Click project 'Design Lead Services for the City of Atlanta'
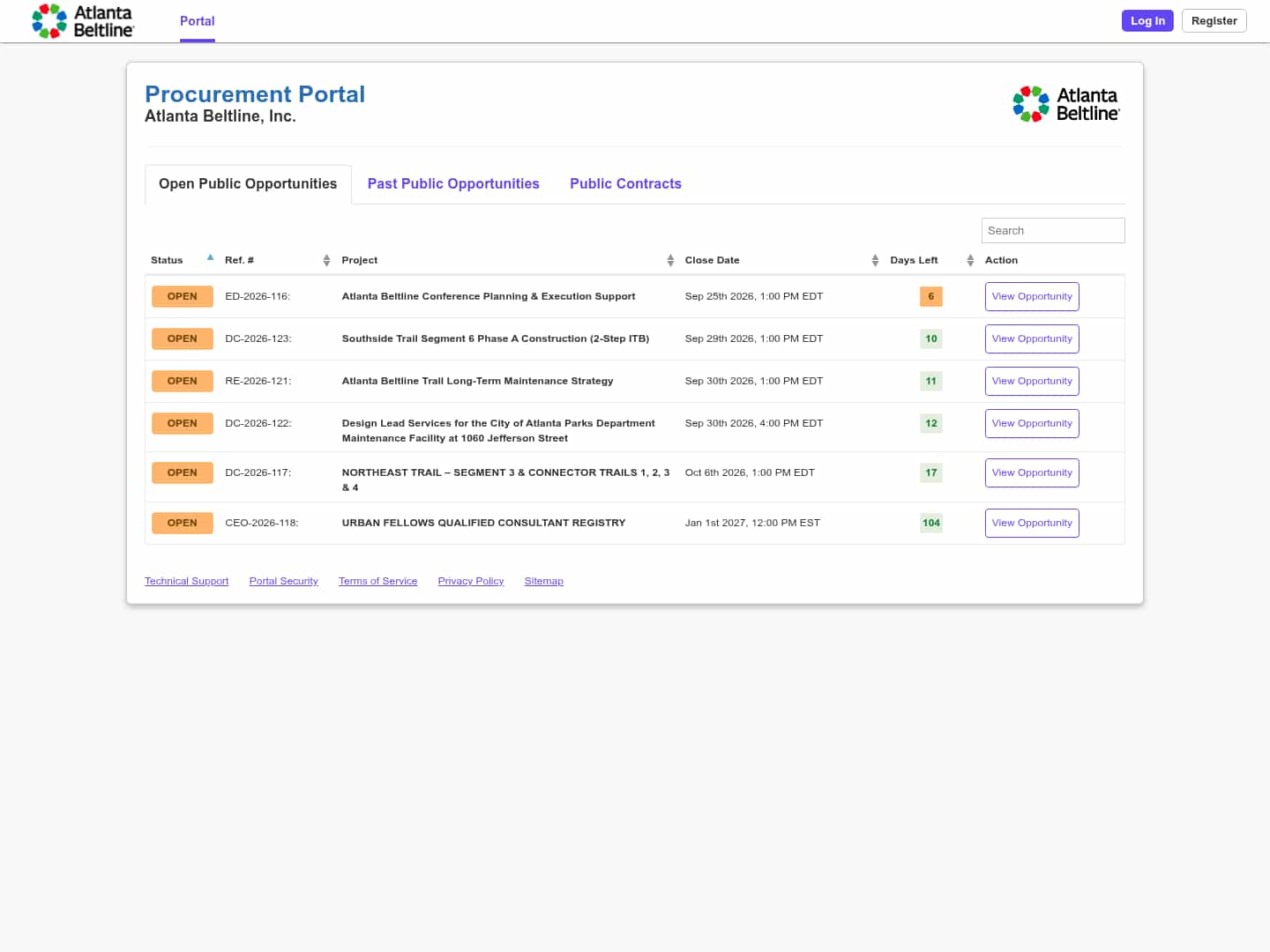1270x952 pixels. [498, 431]
